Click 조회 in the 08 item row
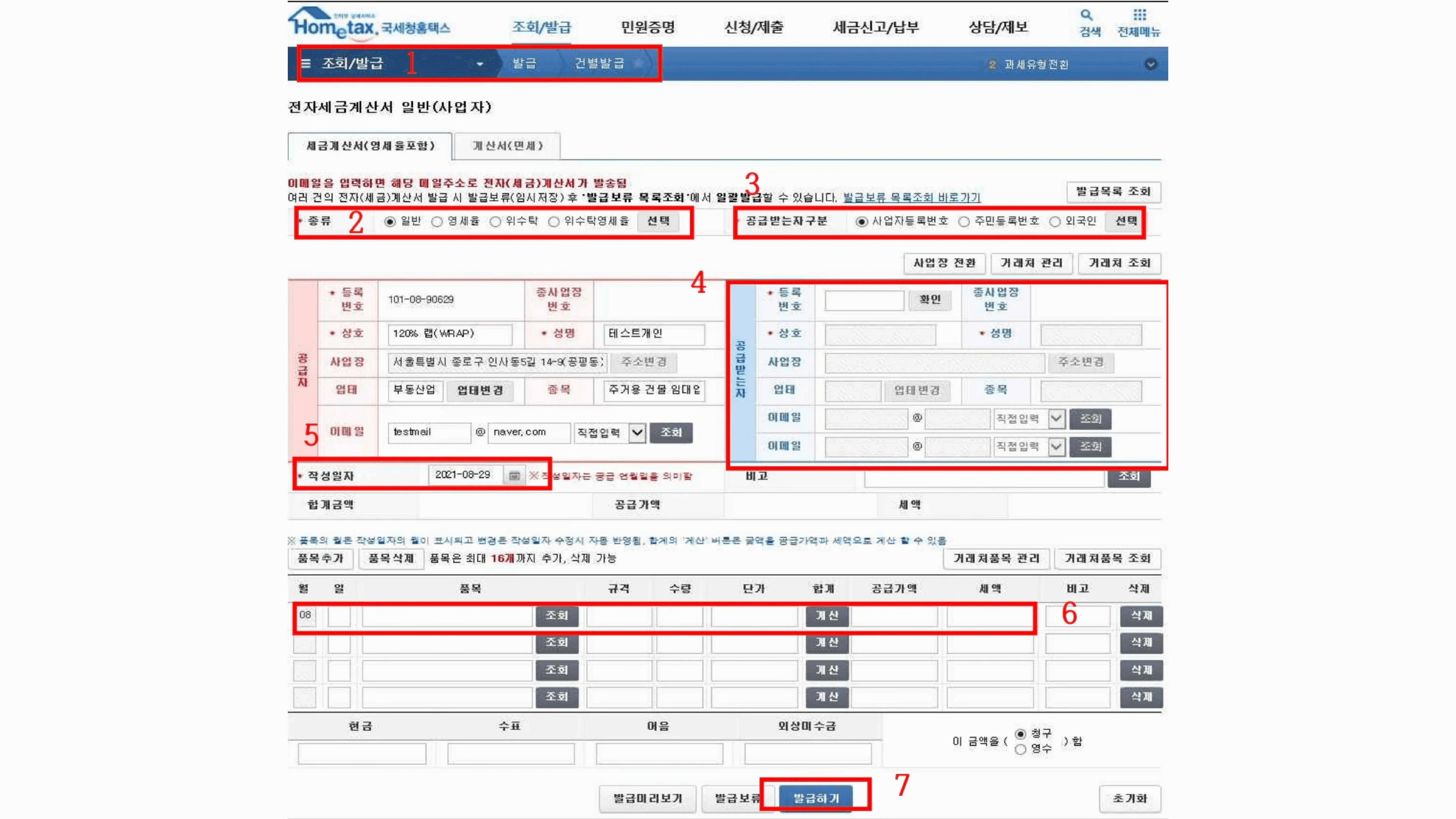Screen dimensions: 1456x819 pyautogui.click(x=557, y=616)
